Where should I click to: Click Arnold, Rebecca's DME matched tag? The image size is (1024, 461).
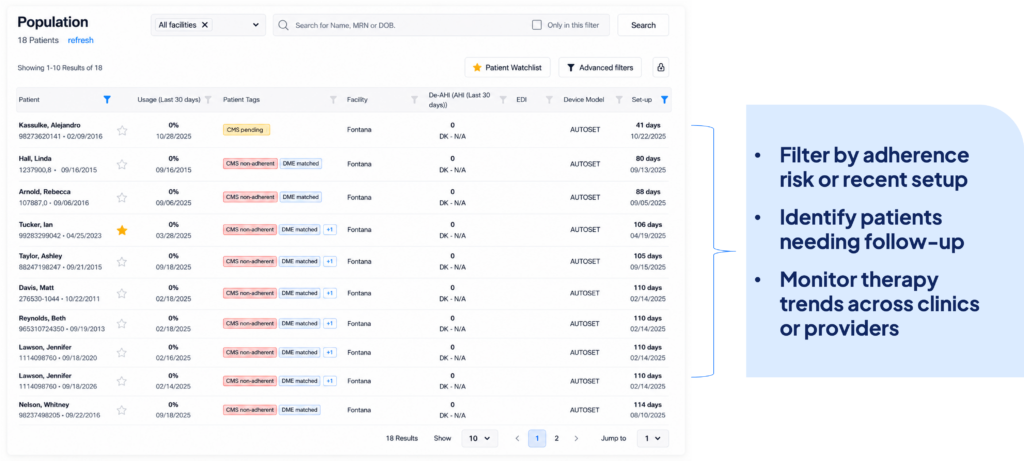point(300,197)
